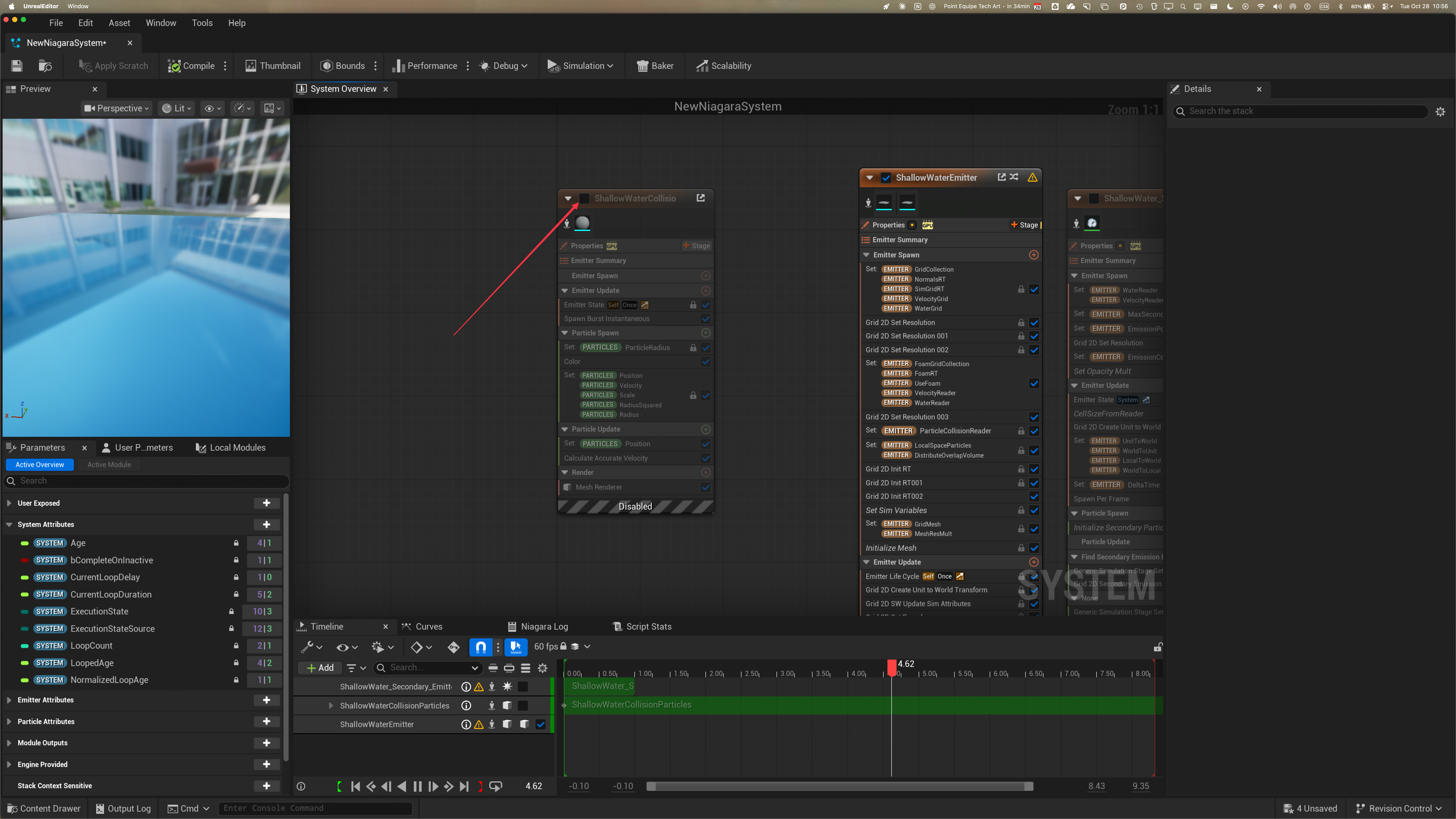Image resolution: width=1456 pixels, height=819 pixels.
Task: Click the timeline track settings gear icon
Action: 543,668
